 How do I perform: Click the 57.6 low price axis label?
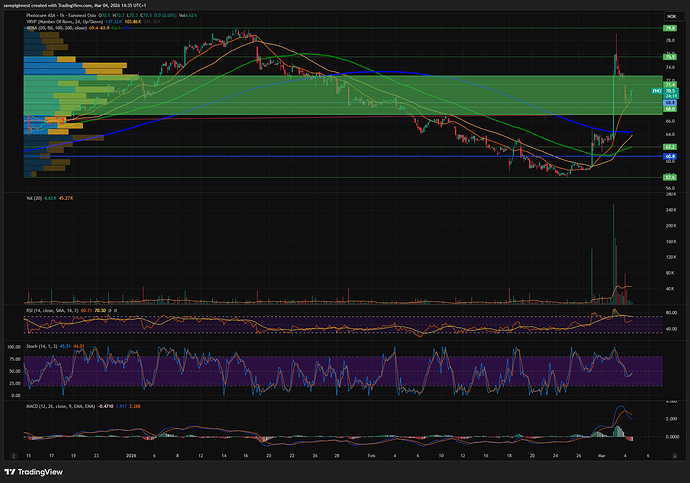670,177
